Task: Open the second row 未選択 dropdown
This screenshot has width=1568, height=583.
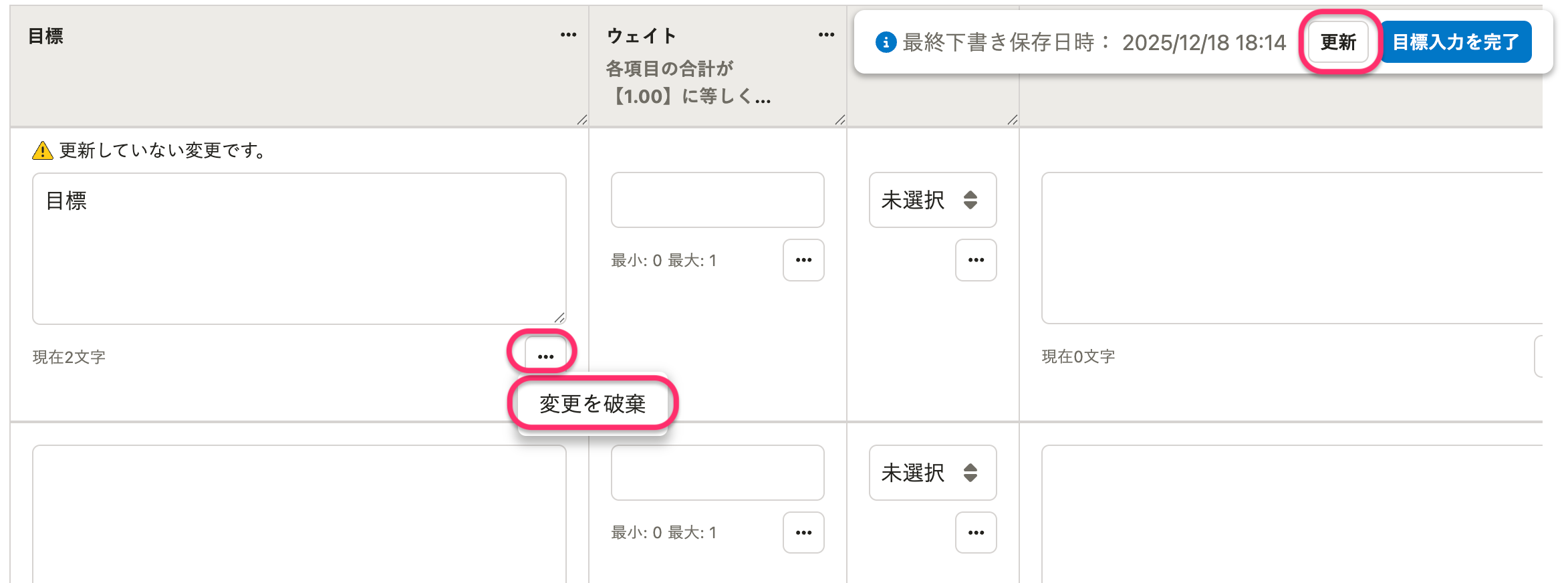Action: [x=932, y=473]
